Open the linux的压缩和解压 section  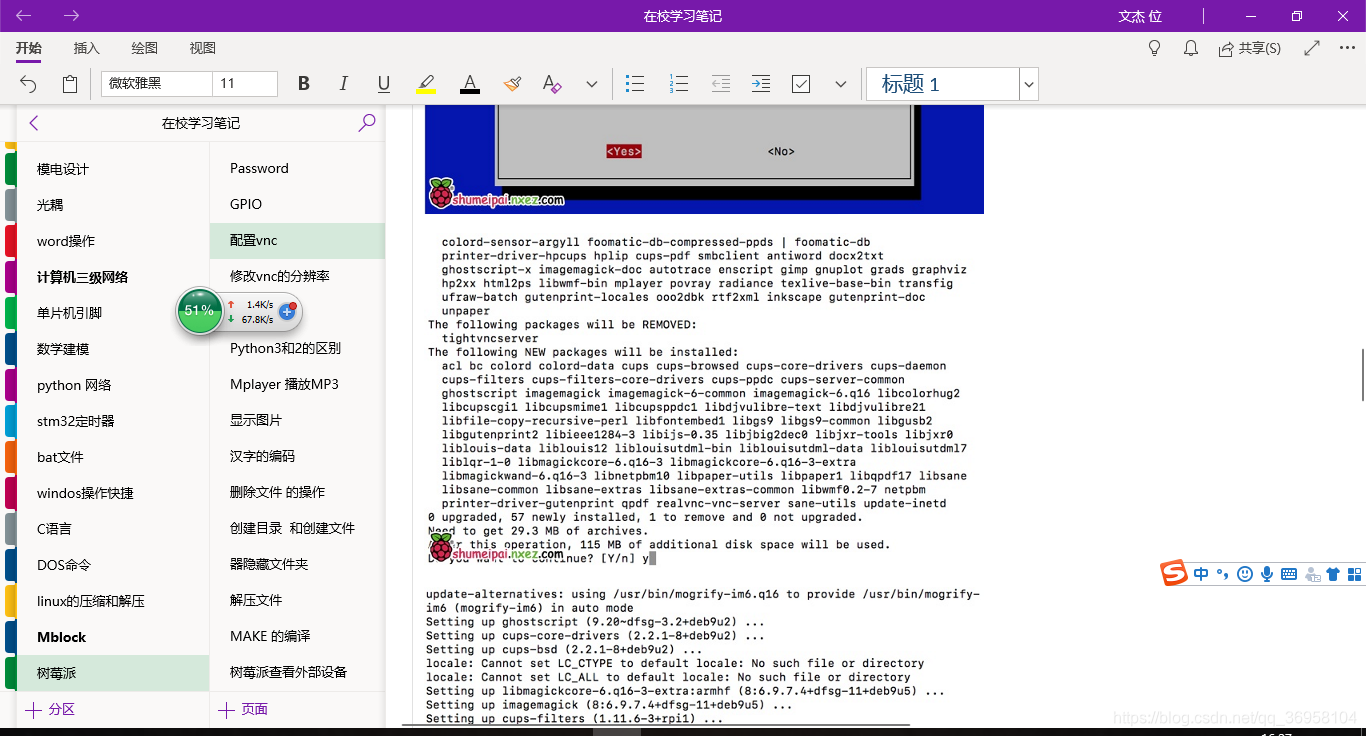[113, 601]
